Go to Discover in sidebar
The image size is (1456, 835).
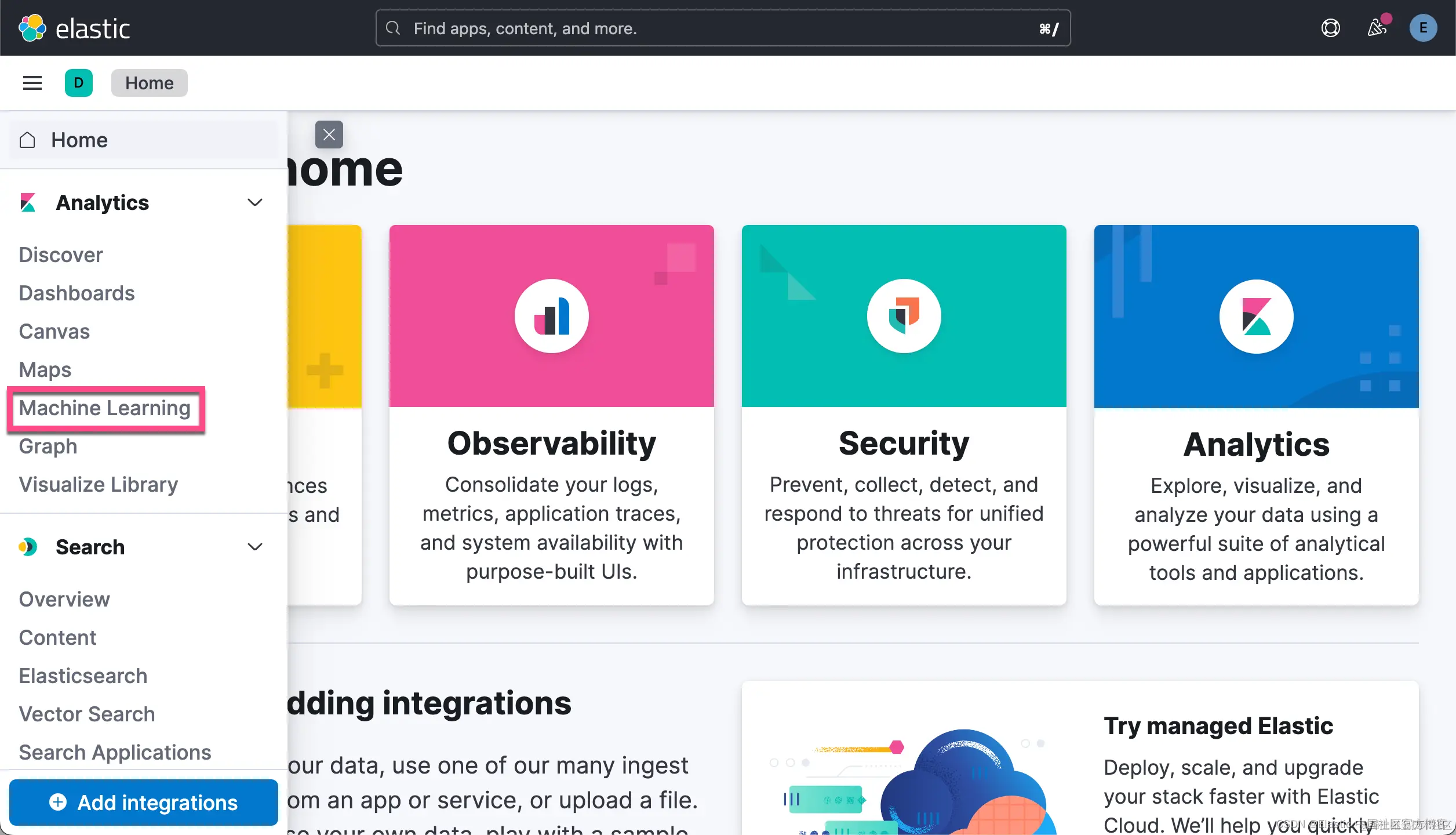[x=61, y=255]
